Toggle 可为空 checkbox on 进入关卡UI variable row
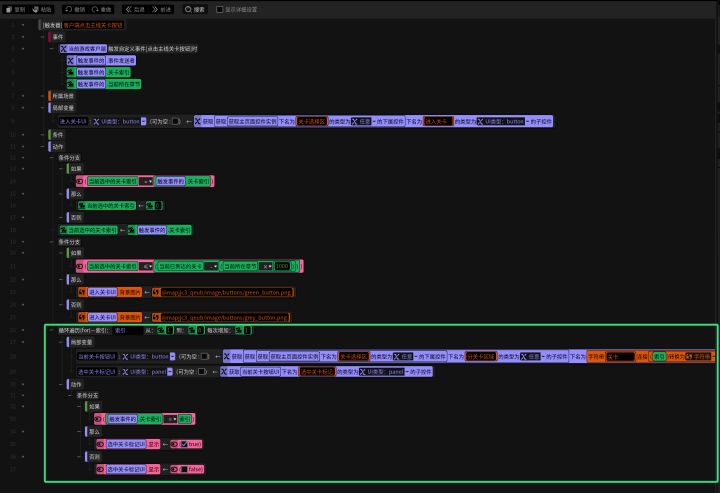The image size is (720, 493). (x=176, y=121)
